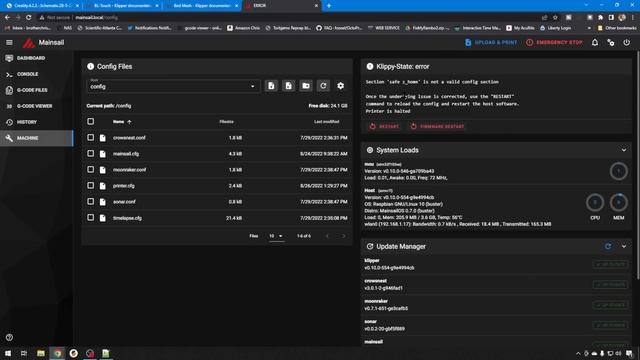Open the notifications bell
This screenshot has width=640, height=360.
595,42
